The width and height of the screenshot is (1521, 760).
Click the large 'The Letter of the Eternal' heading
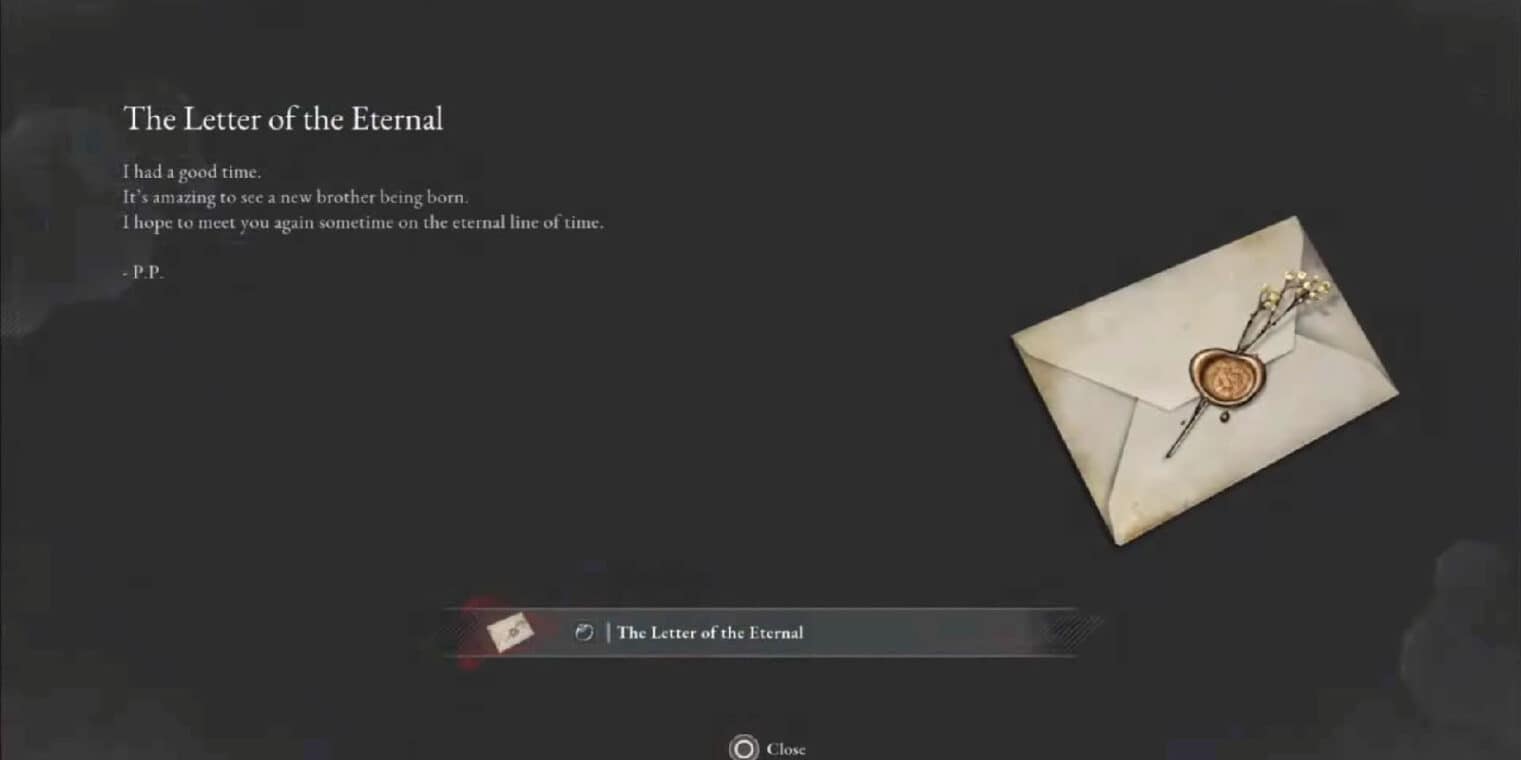[283, 119]
